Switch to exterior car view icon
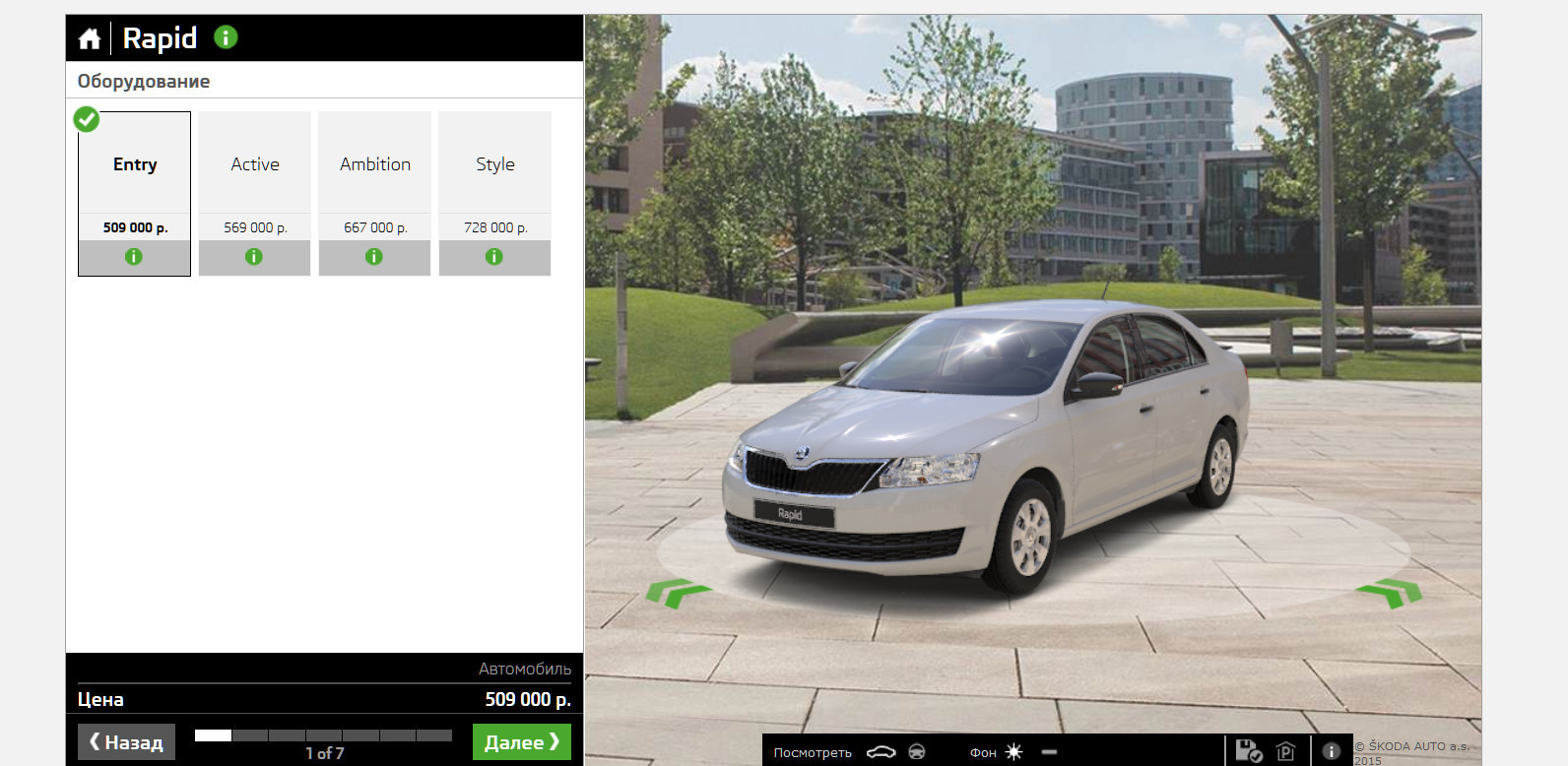 click(881, 752)
